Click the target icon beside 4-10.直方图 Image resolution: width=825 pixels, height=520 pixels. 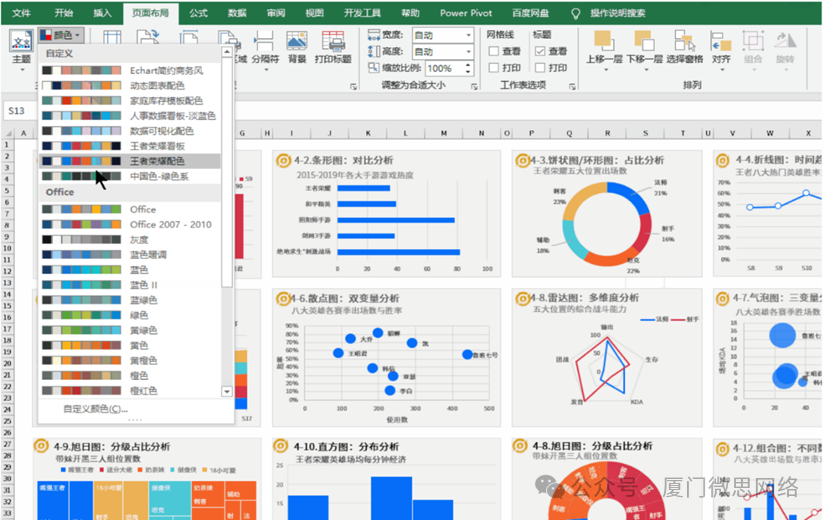(x=281, y=446)
